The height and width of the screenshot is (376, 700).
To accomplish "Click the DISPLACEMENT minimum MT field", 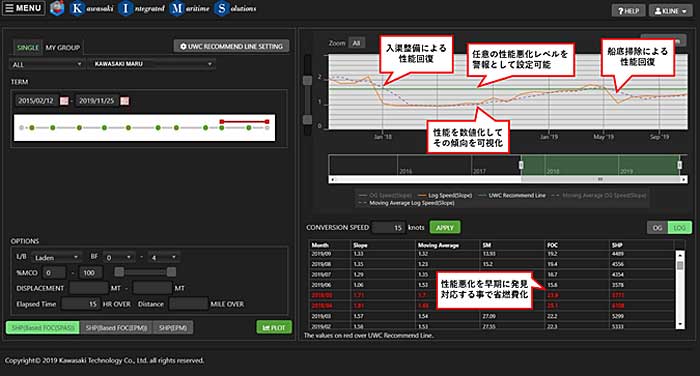I will [x=88, y=288].
